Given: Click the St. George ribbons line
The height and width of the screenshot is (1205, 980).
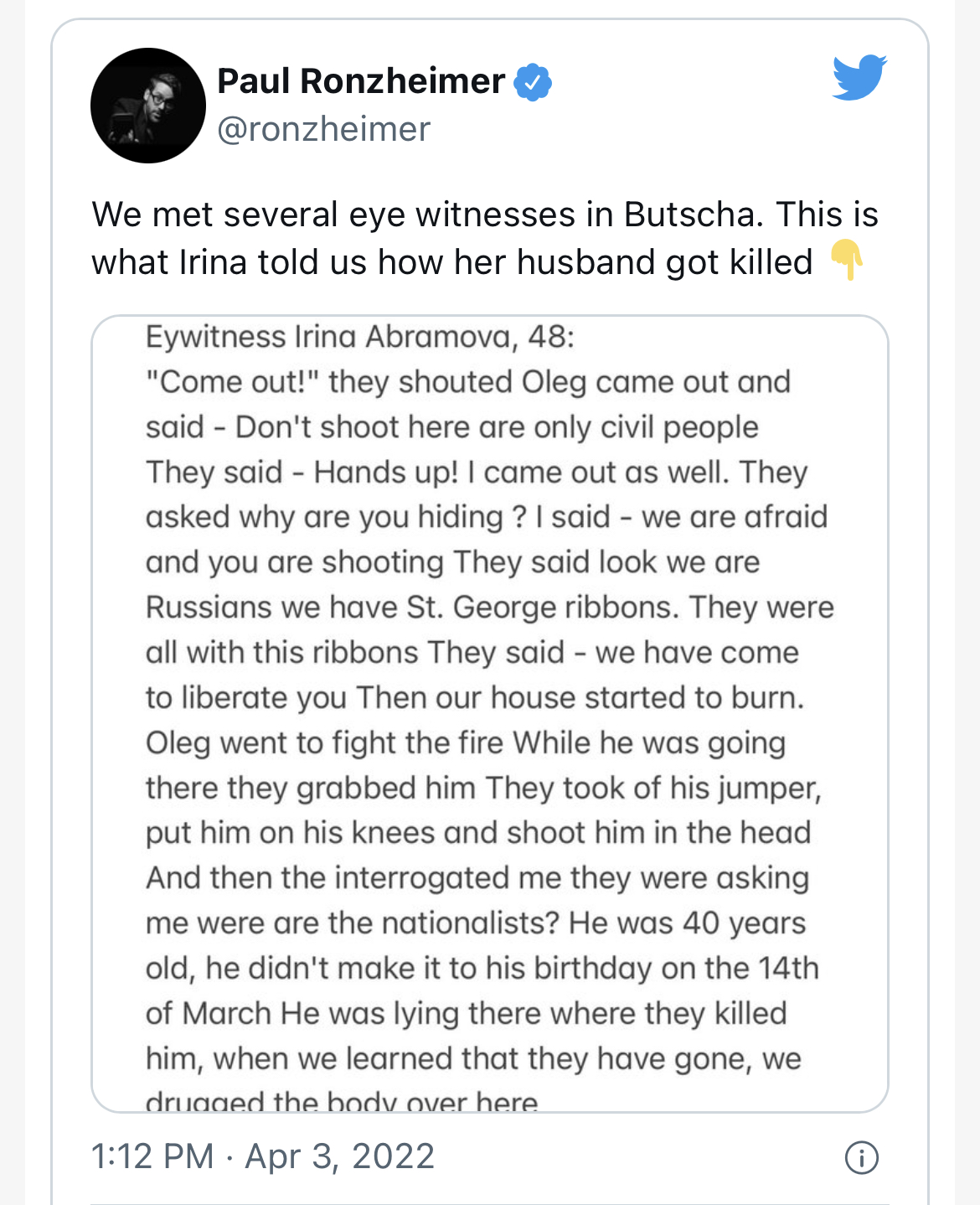Looking at the screenshot, I should [x=489, y=607].
